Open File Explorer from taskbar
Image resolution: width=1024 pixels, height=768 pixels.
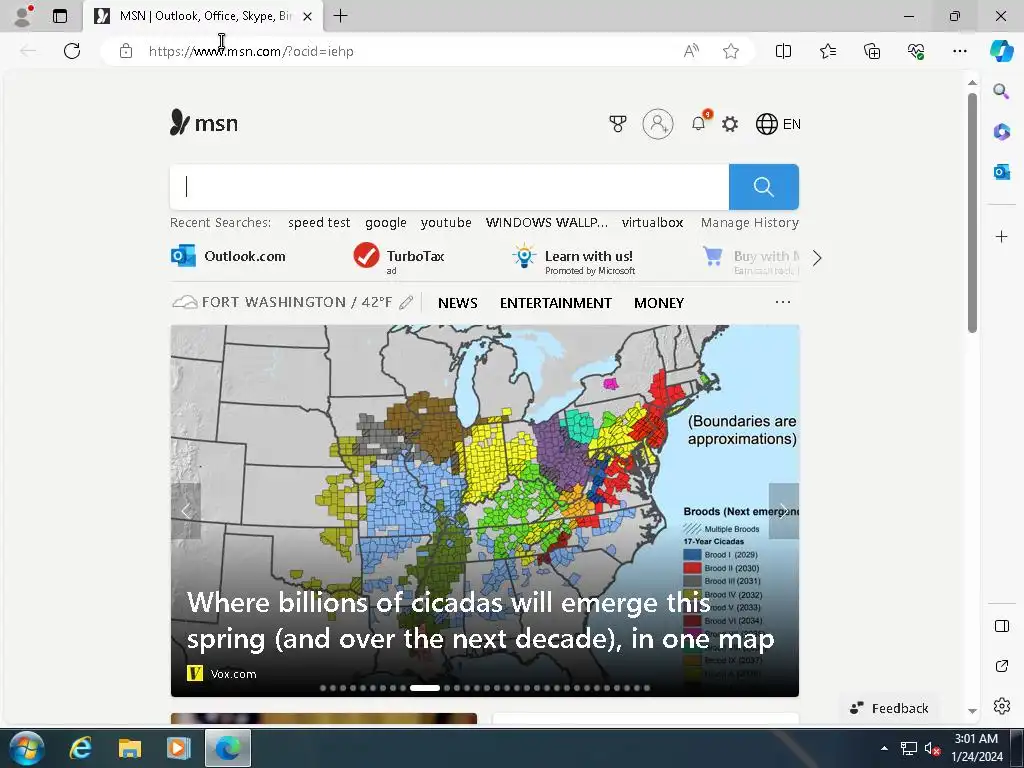pyautogui.click(x=129, y=748)
